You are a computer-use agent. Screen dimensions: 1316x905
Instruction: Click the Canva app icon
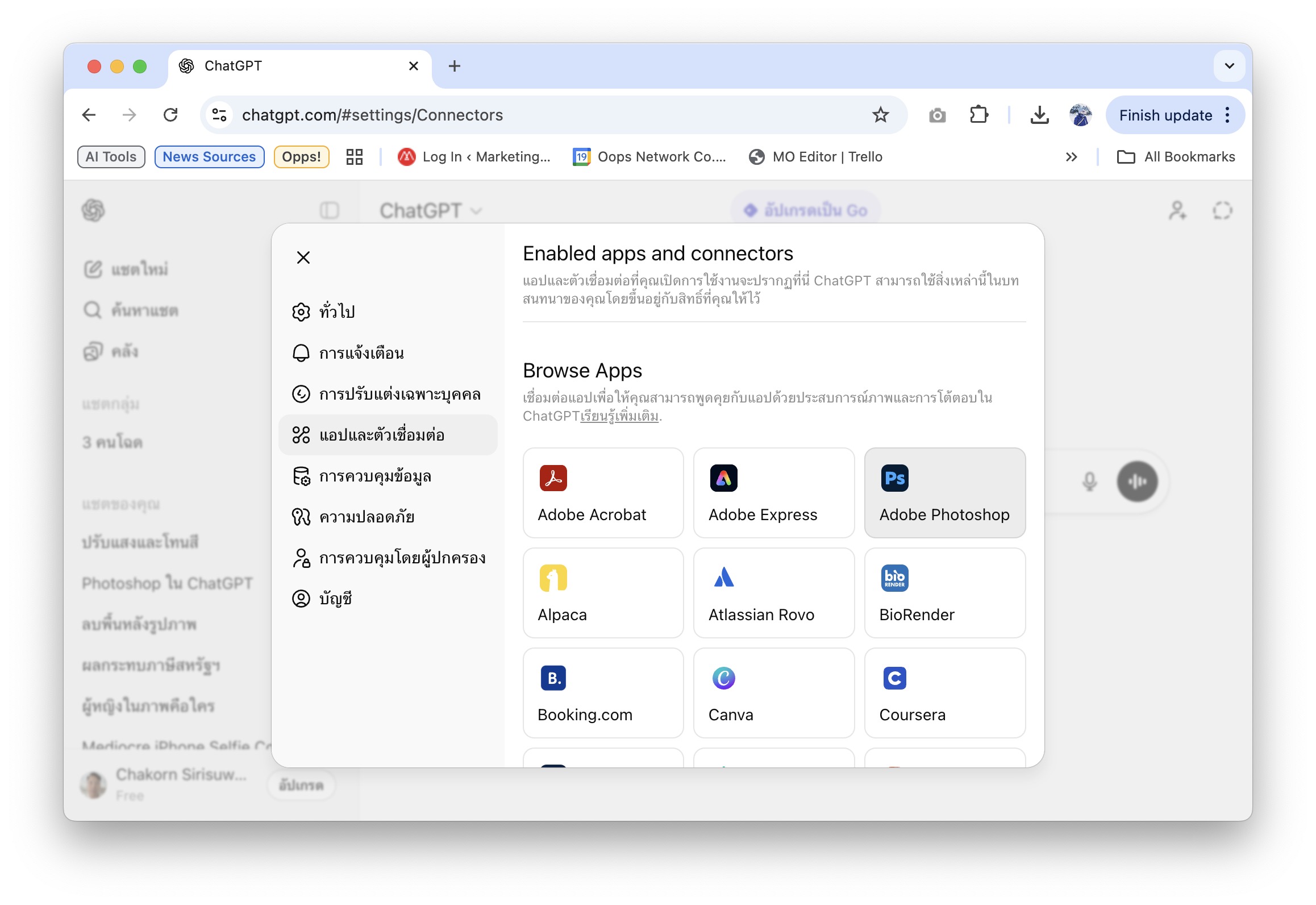tap(724, 678)
